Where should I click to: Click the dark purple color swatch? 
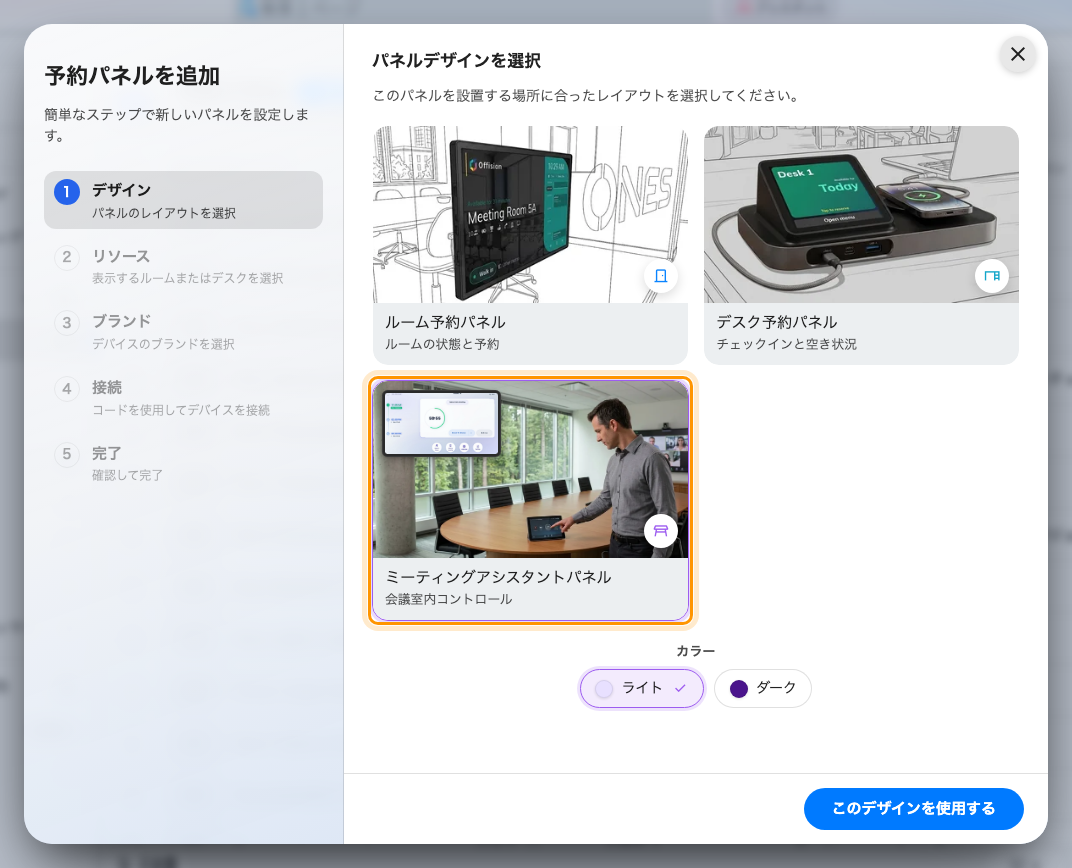(x=738, y=689)
